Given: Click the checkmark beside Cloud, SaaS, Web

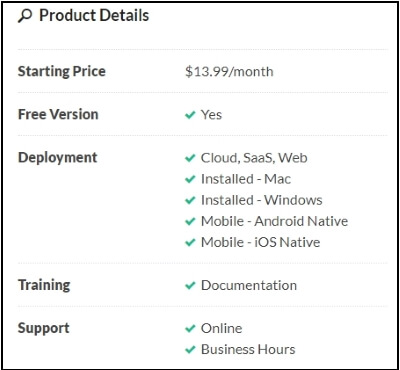Looking at the screenshot, I should [x=190, y=158].
